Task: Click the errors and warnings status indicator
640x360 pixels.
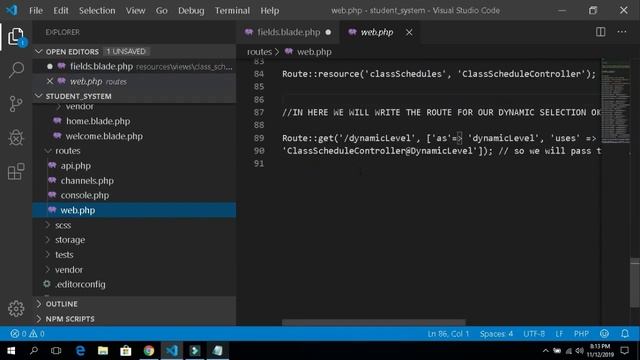Action: pos(27,334)
